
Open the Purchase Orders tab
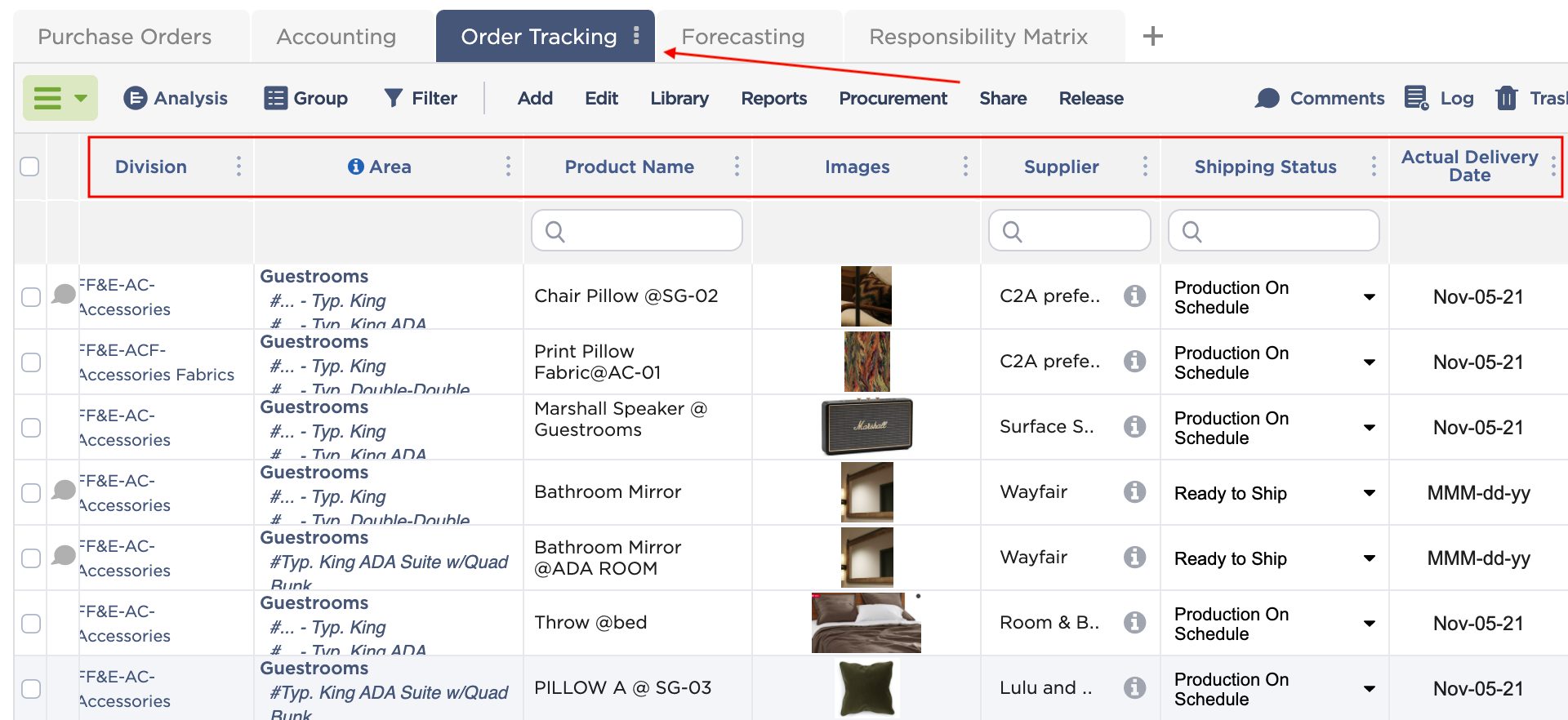click(x=124, y=36)
